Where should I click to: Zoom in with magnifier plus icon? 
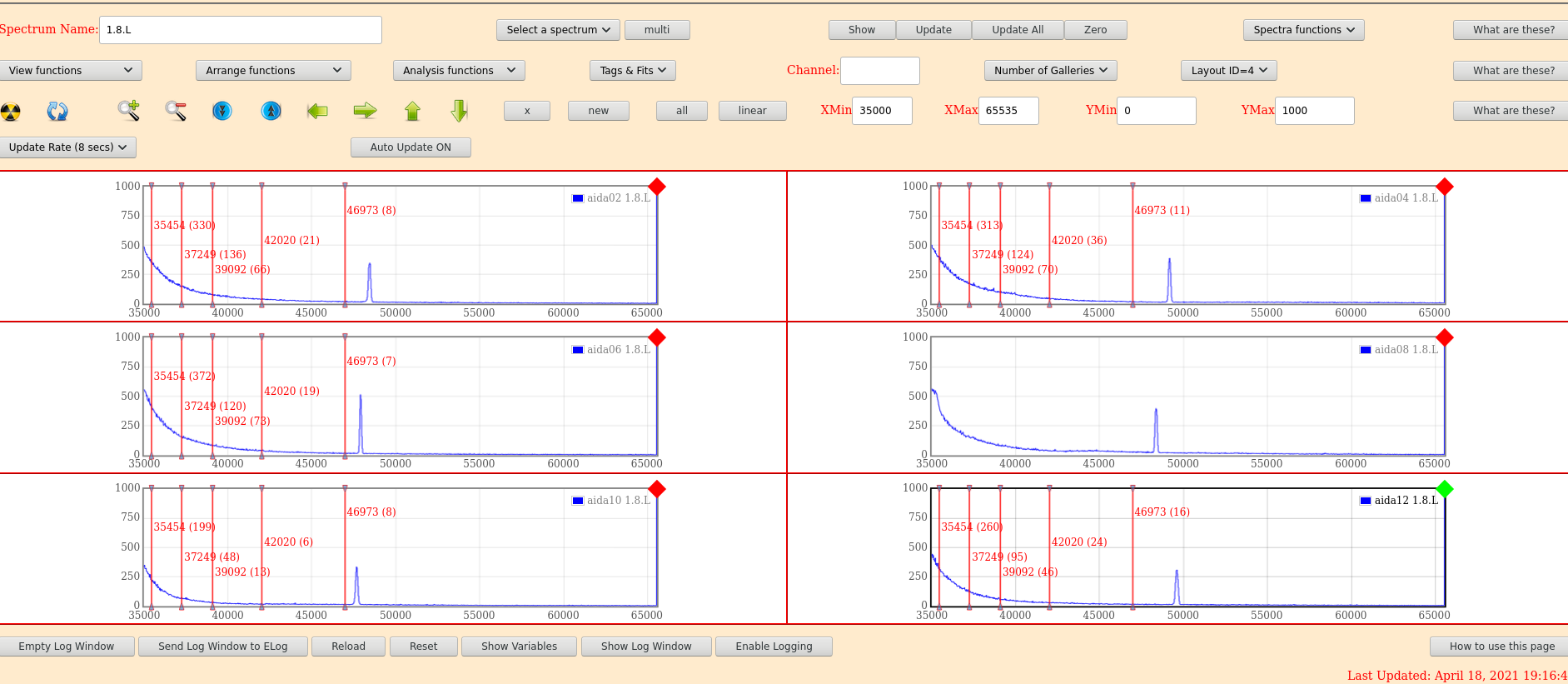point(128,110)
